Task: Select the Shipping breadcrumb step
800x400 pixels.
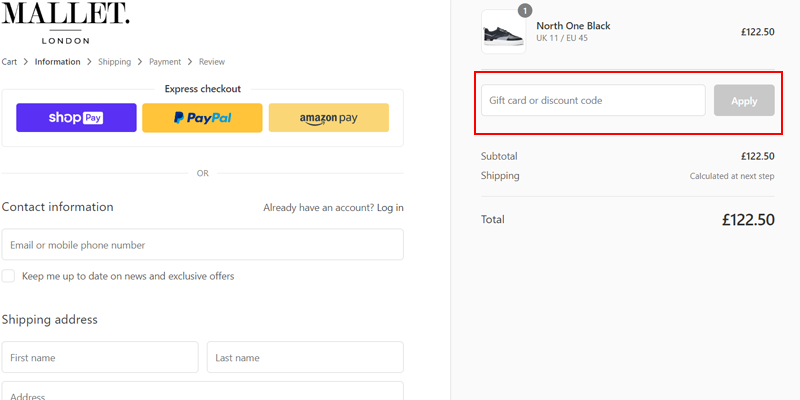Action: [114, 62]
